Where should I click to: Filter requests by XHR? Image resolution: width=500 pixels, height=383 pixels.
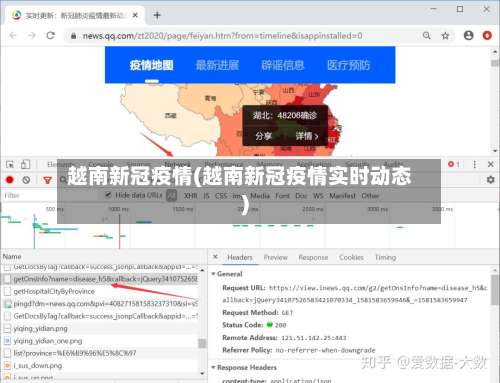[x=190, y=196]
